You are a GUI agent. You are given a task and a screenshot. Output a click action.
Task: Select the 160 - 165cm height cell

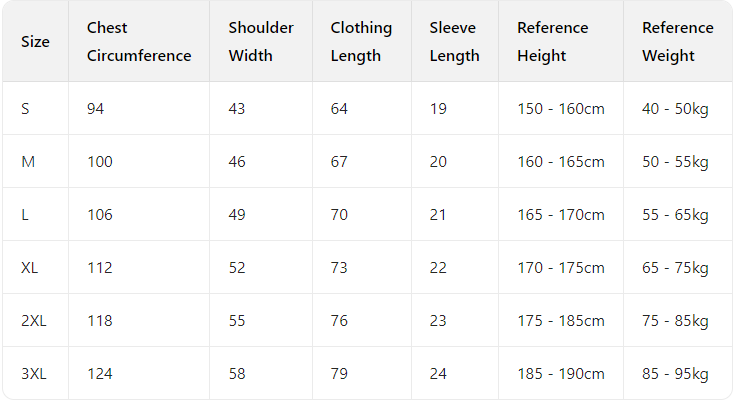point(560,161)
